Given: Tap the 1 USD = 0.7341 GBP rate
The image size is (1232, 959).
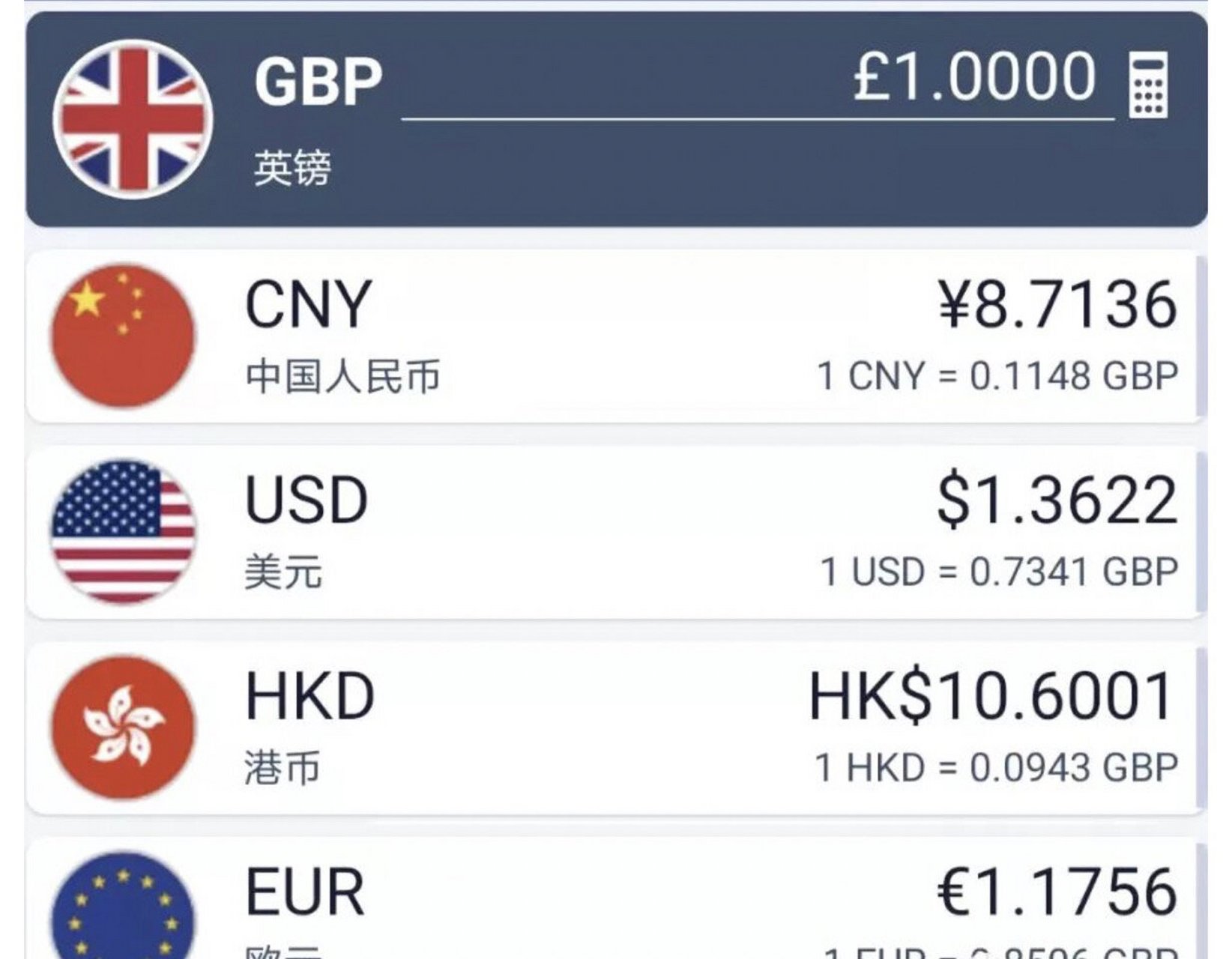Looking at the screenshot, I should (1000, 572).
